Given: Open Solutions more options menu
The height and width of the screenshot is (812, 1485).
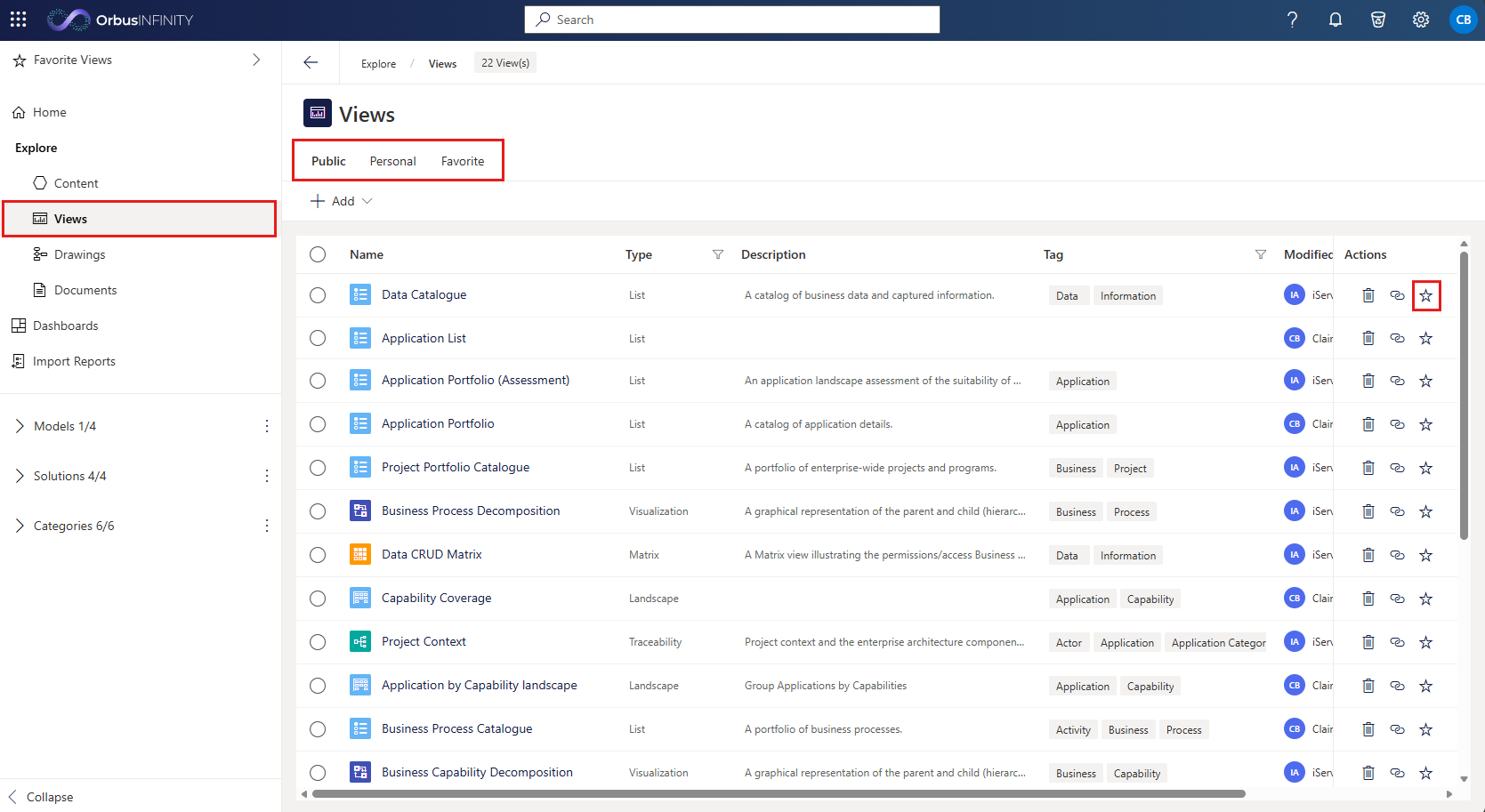Looking at the screenshot, I should click(267, 476).
